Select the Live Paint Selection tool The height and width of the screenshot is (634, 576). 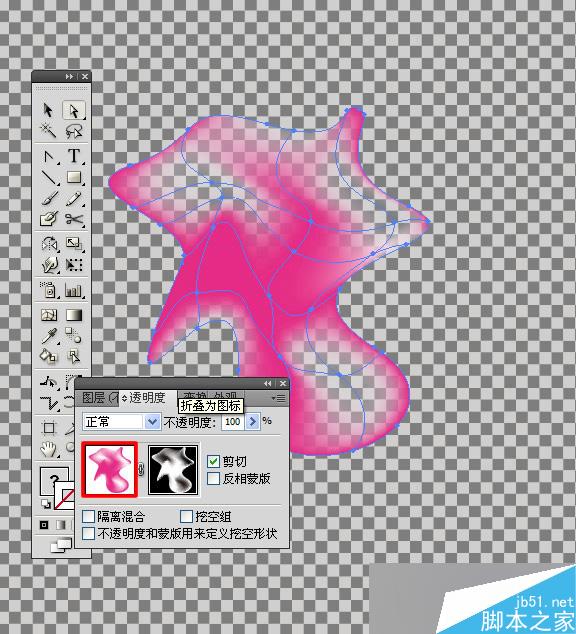point(74,356)
